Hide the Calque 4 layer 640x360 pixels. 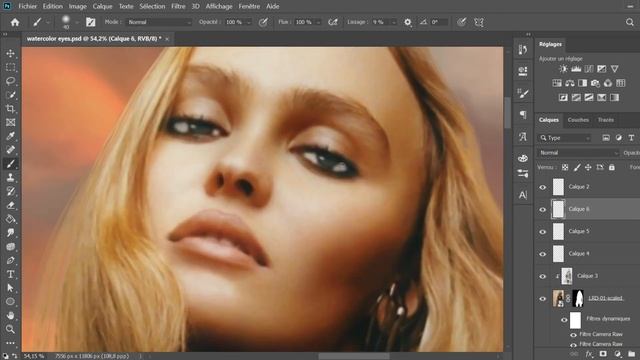tap(542, 254)
